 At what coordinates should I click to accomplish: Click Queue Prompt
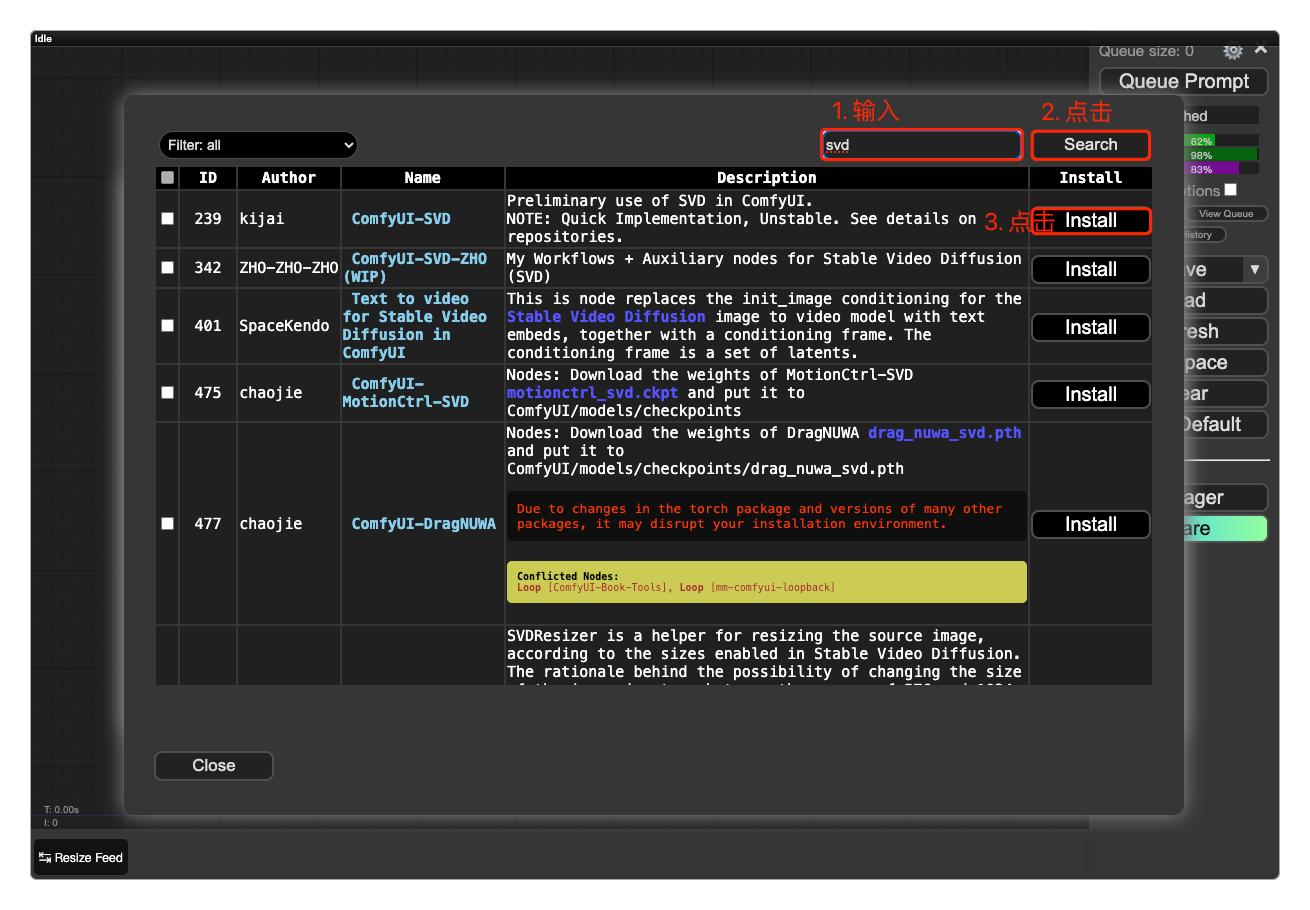click(1184, 81)
